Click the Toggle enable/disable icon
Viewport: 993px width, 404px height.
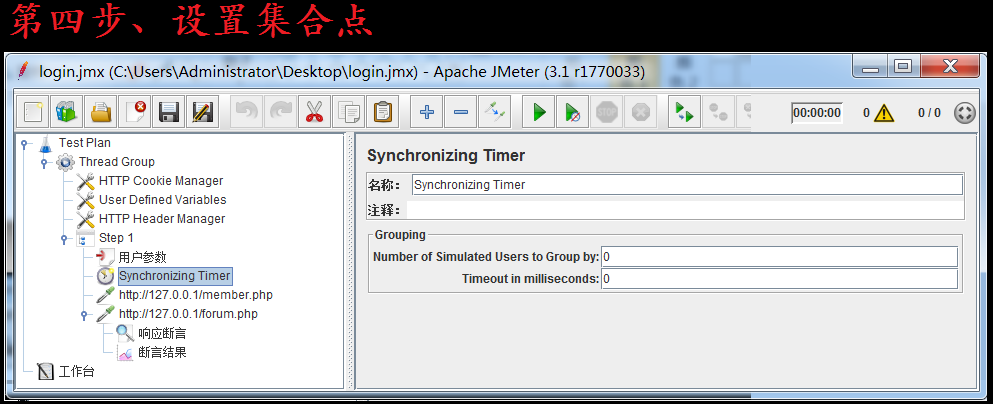[x=495, y=113]
